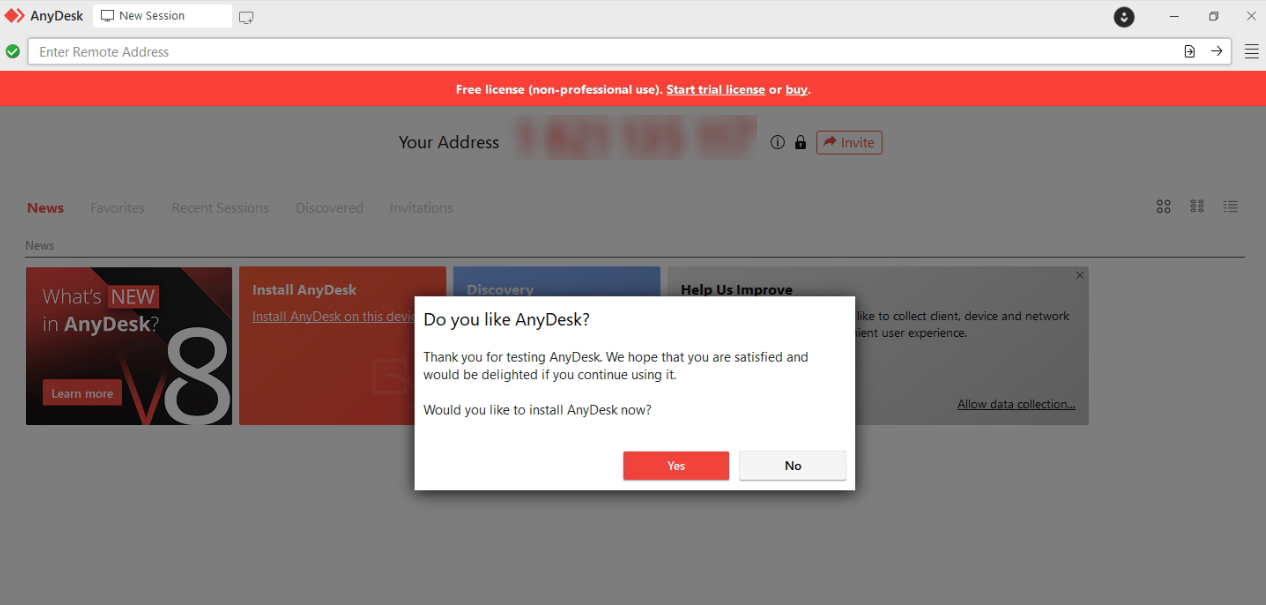This screenshot has height=605, width=1266.
Task: Click the Enter Remote Address field
Action: click(600, 52)
